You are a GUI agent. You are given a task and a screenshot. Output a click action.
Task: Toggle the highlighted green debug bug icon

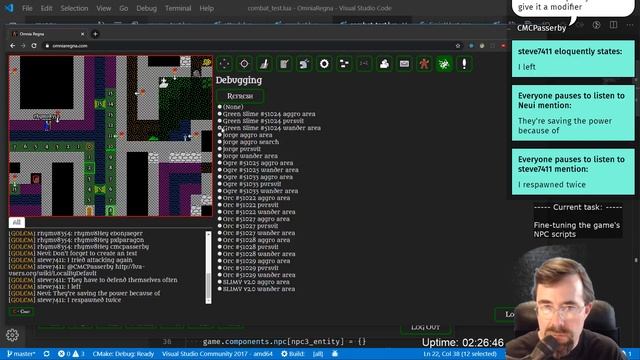[444, 64]
